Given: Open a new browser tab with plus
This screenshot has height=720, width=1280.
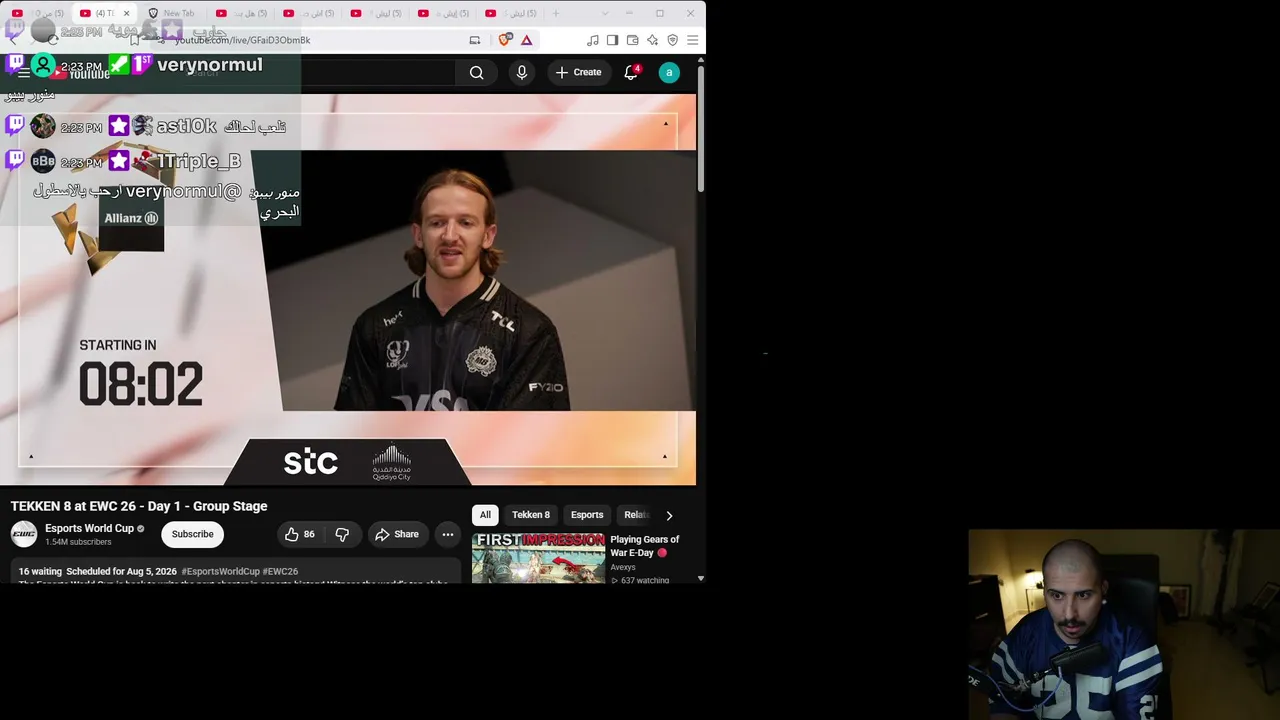Looking at the screenshot, I should 556,13.
